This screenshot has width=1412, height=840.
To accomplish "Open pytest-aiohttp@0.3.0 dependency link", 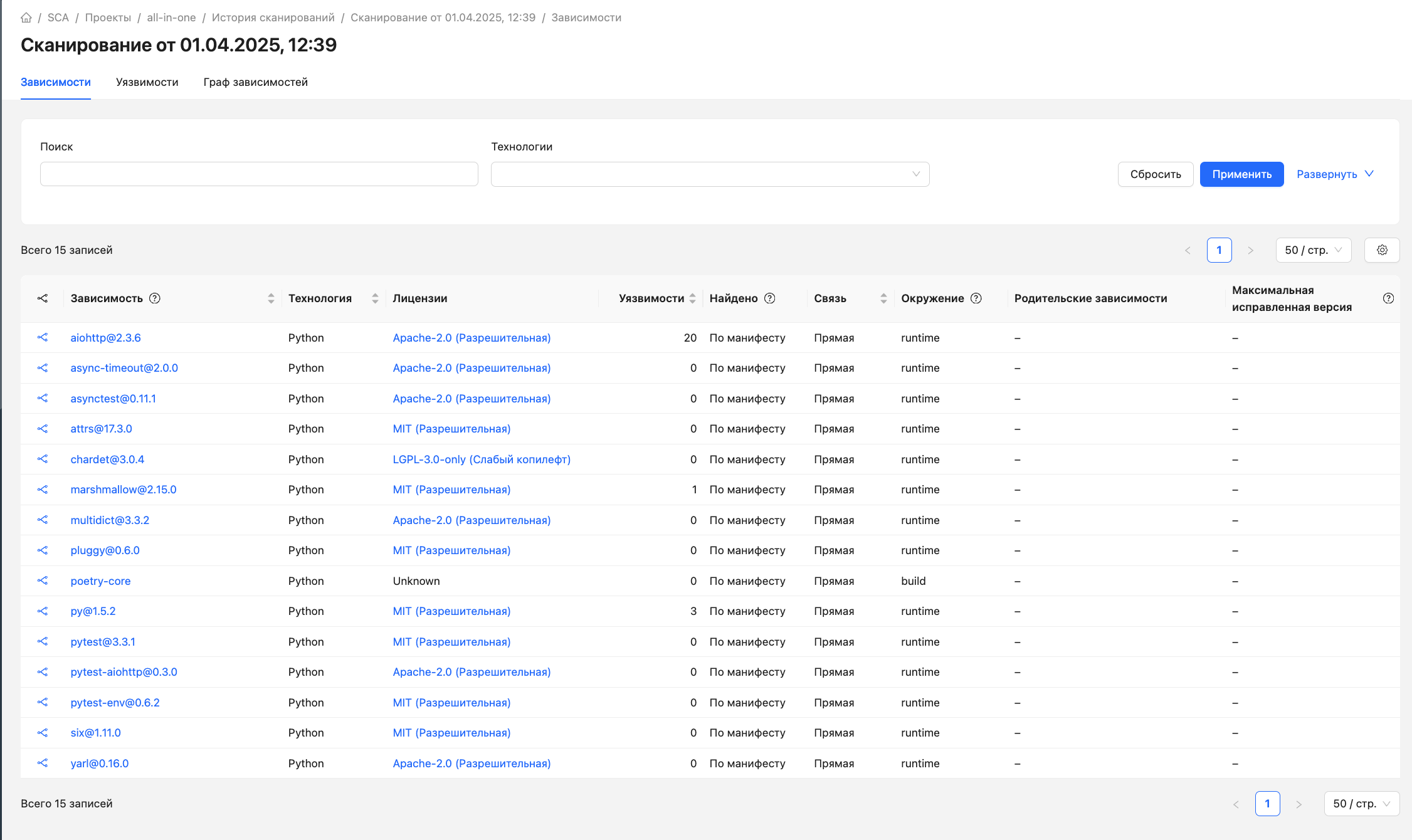I will (124, 672).
